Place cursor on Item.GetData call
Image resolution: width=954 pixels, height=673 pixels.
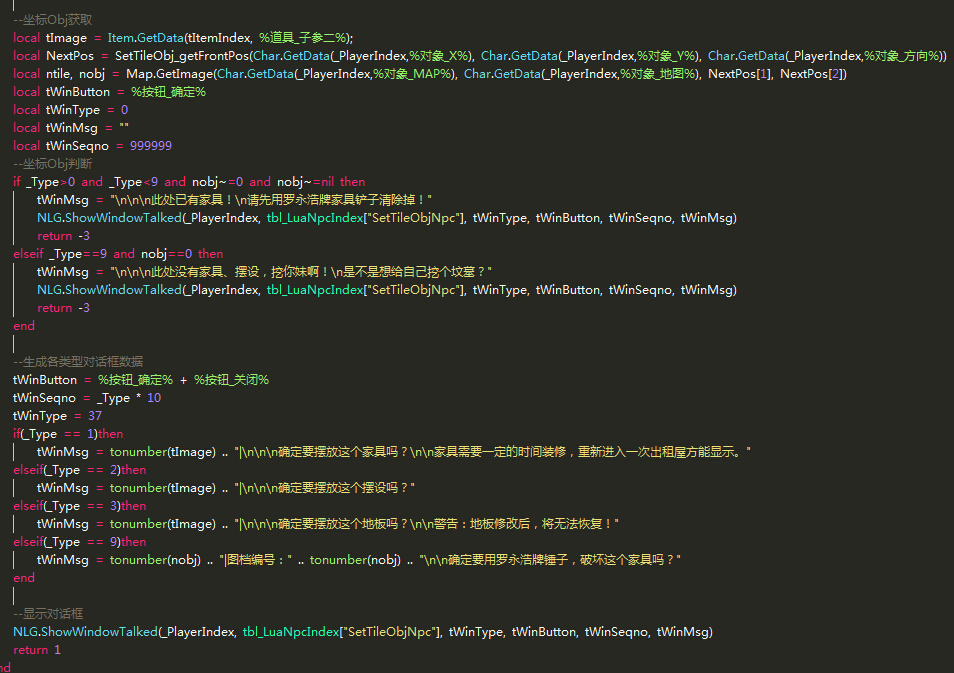point(147,38)
